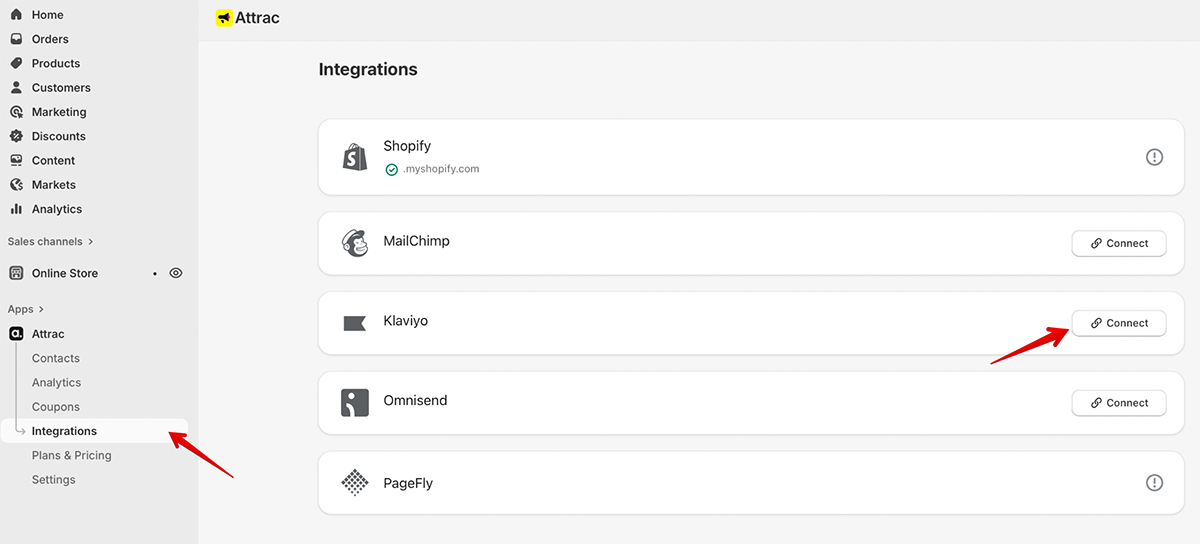Click the PageFly info alert icon
The height and width of the screenshot is (544, 1200).
point(1154,483)
